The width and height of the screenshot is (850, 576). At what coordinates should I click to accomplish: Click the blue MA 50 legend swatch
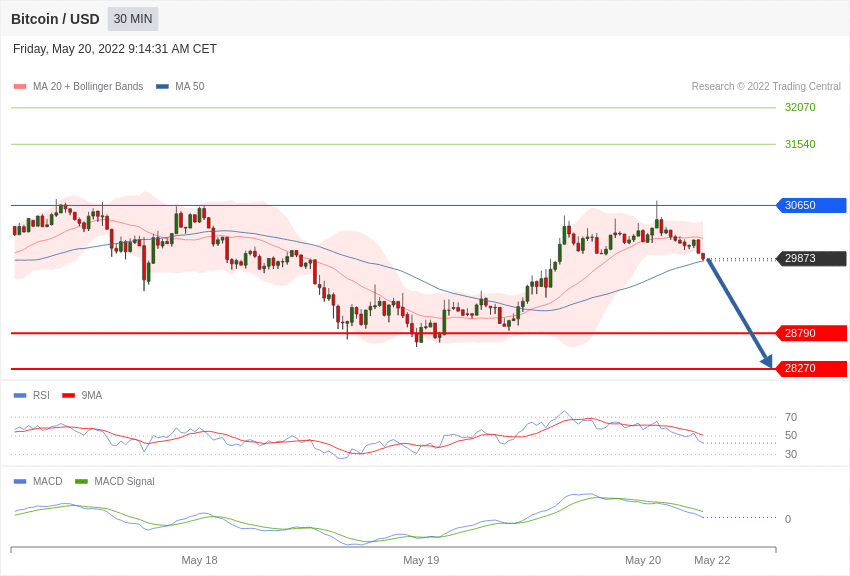[x=162, y=87]
